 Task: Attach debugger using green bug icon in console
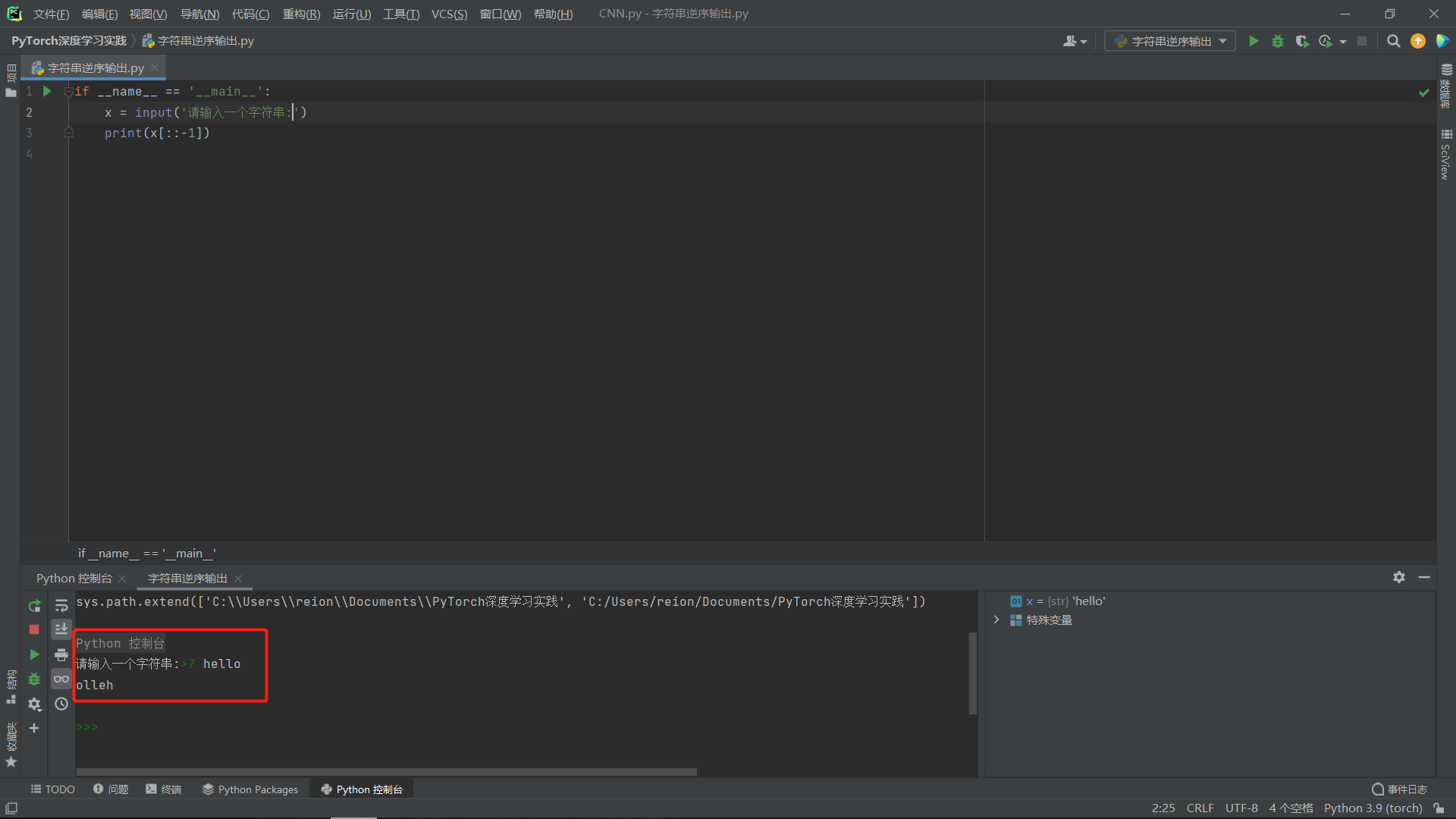point(34,679)
